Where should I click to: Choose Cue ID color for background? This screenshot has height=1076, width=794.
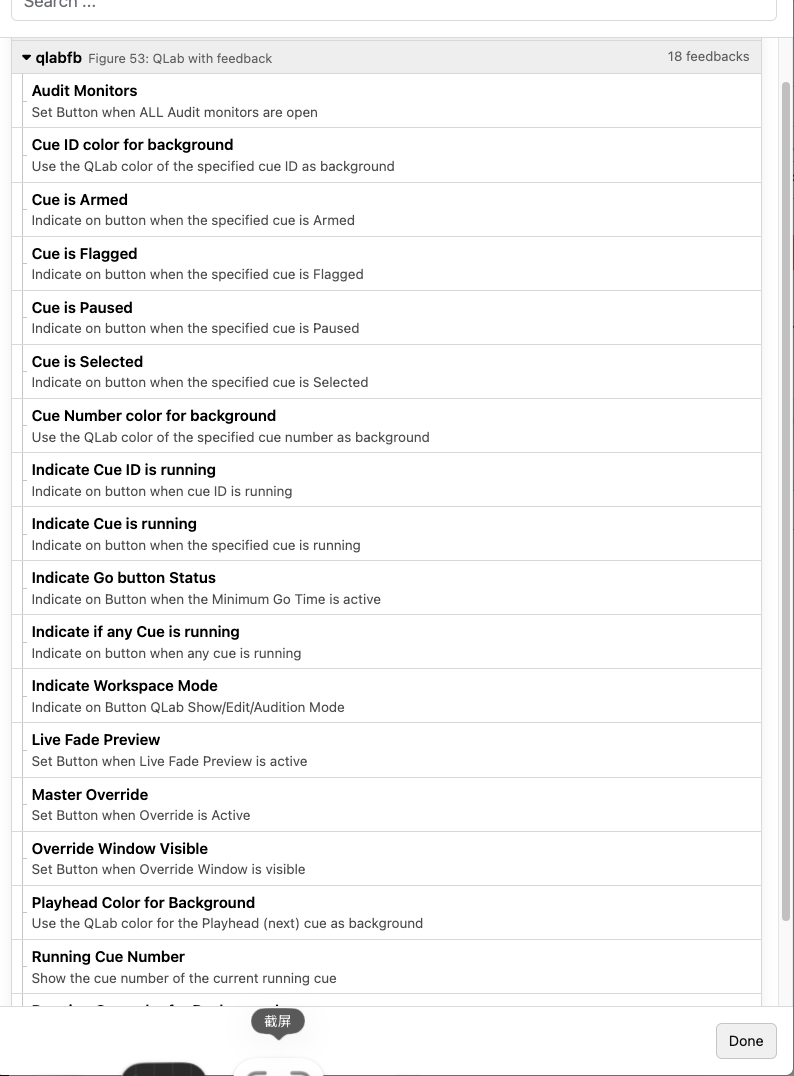[x=392, y=155]
